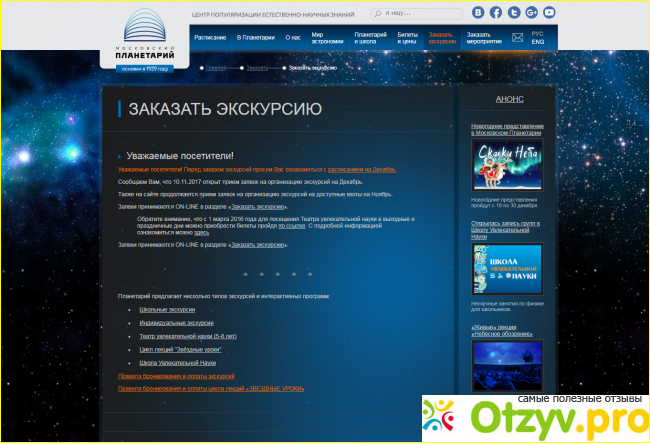Open the 'Расписание' menu item
650x443 pixels.
click(x=210, y=37)
